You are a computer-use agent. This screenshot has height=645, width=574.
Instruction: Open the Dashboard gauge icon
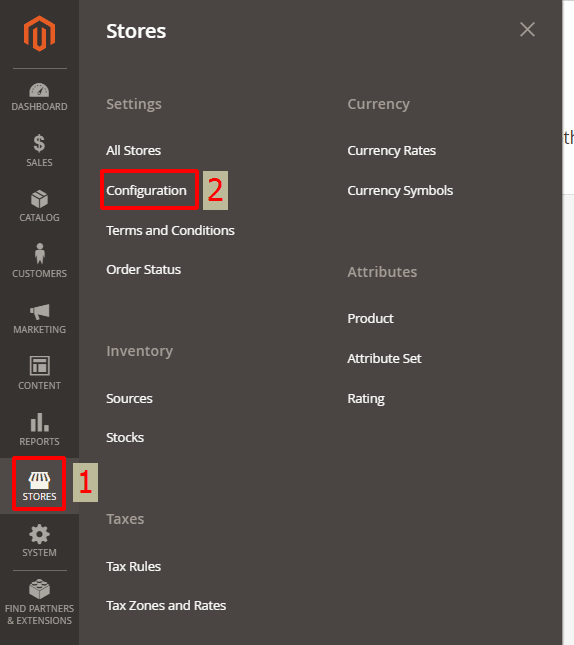coord(39,90)
